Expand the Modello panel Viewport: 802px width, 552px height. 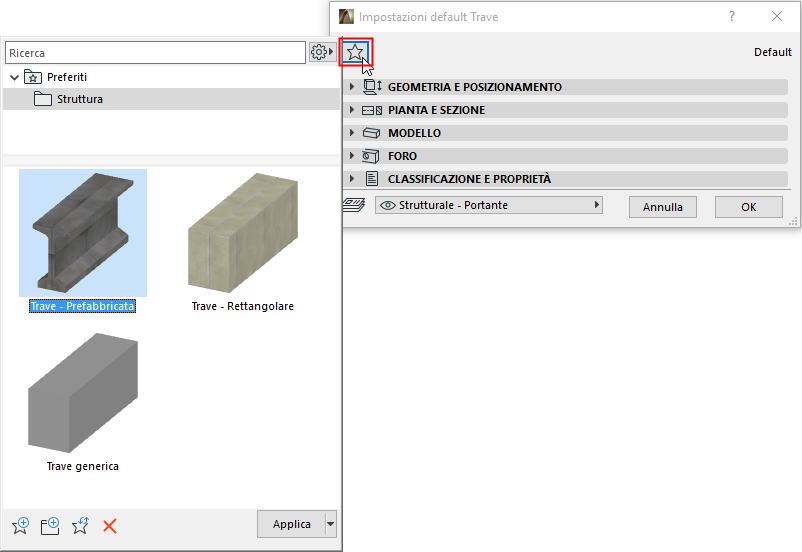351,133
